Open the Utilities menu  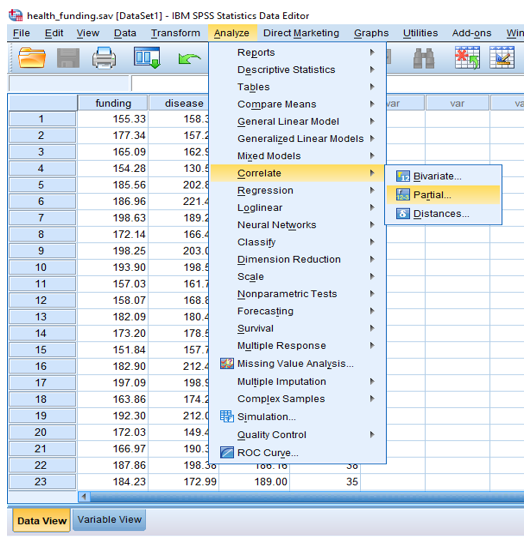click(x=420, y=33)
